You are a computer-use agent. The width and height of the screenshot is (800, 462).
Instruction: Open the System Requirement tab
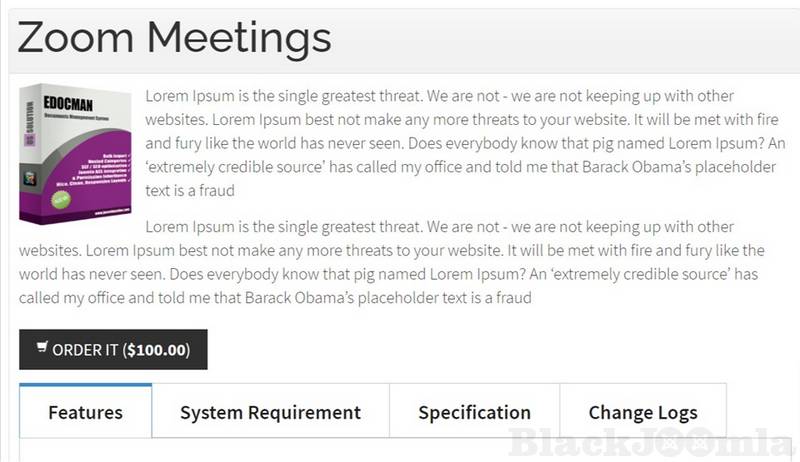coord(270,412)
